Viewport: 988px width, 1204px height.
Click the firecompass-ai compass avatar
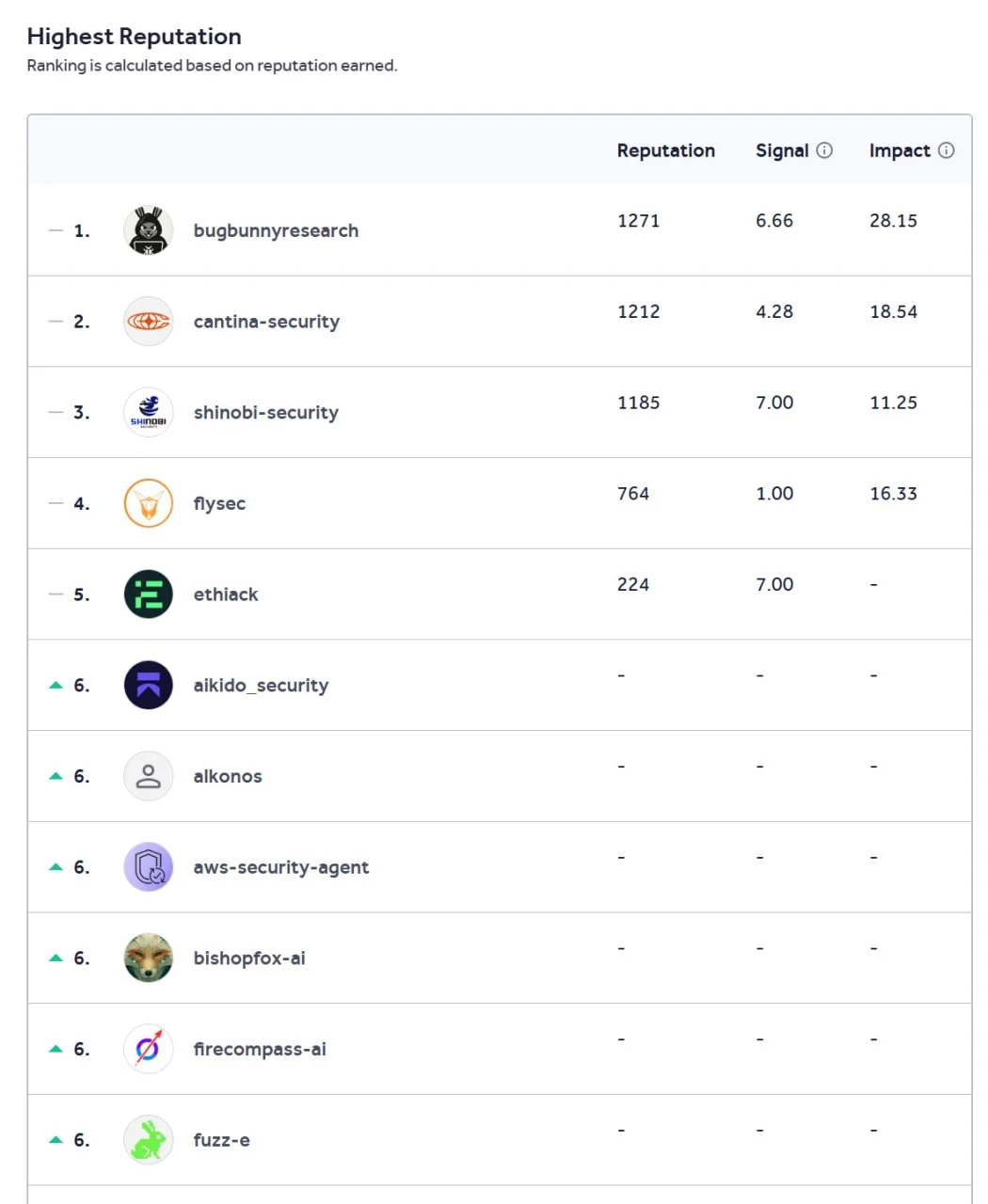click(x=148, y=1049)
